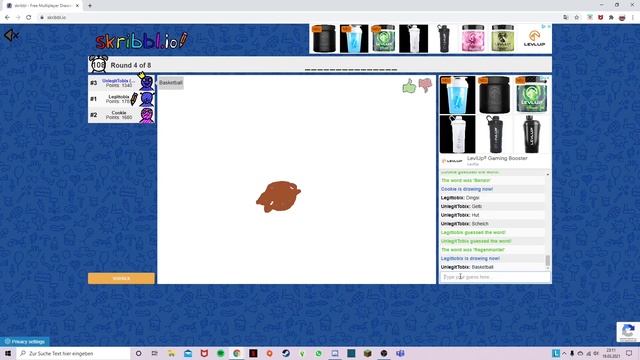Go forward in the browser

point(18,17)
